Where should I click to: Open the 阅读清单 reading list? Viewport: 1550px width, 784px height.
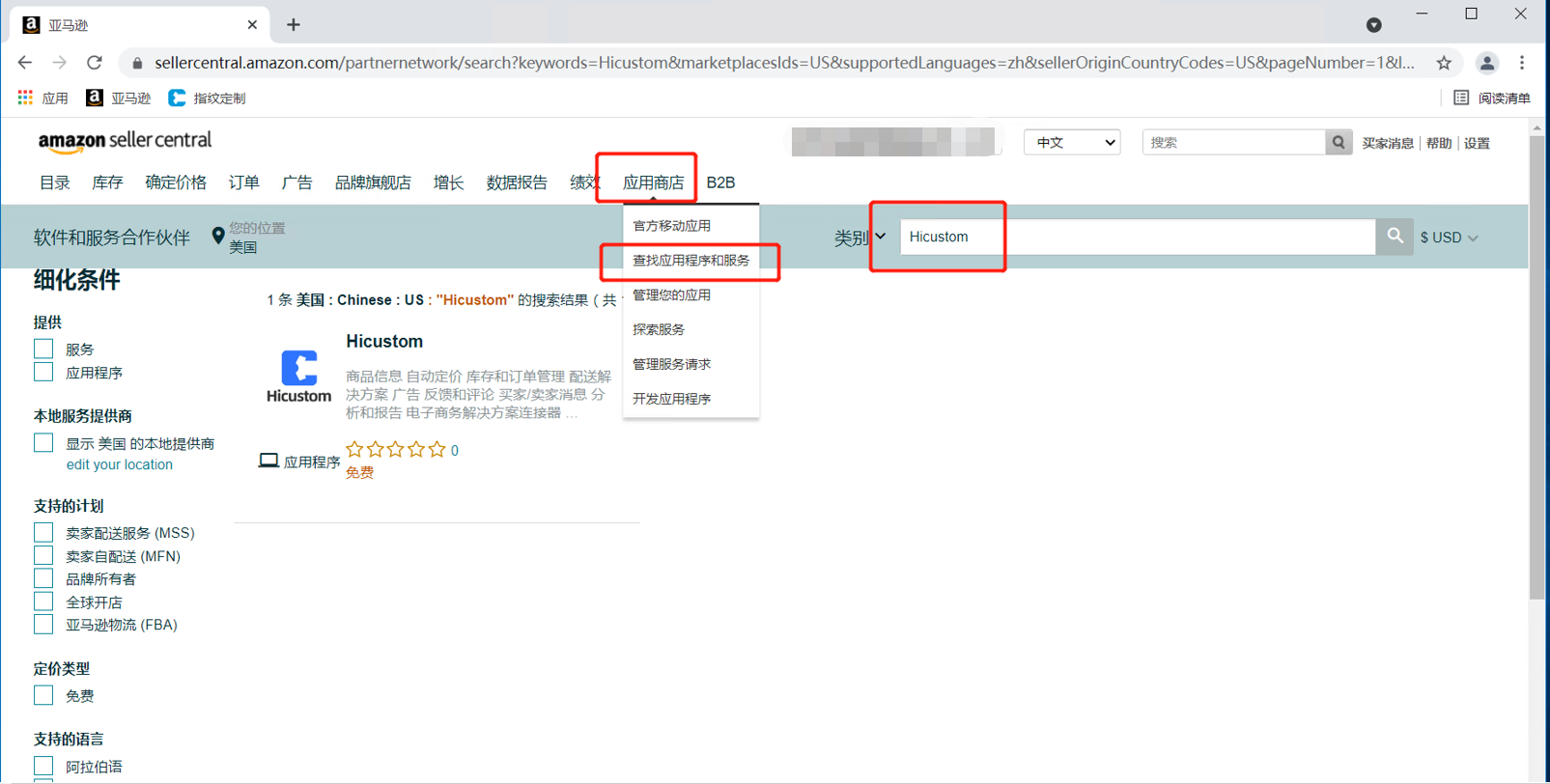(1492, 98)
